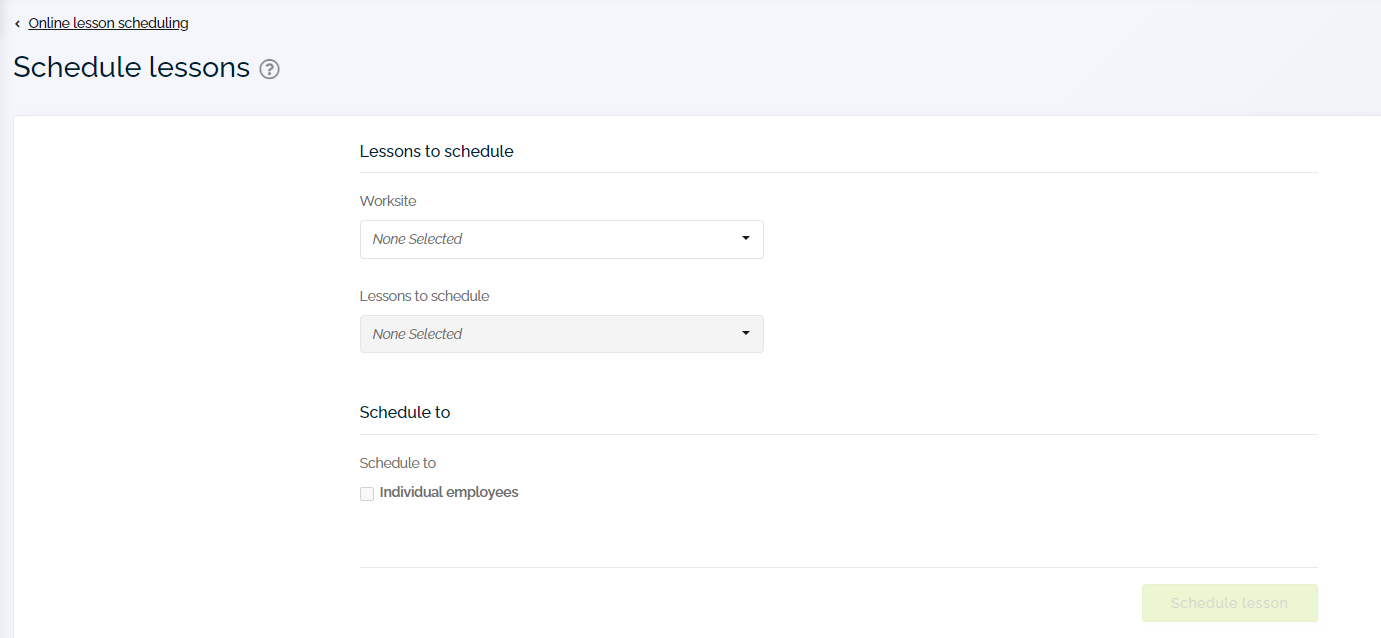The width and height of the screenshot is (1381, 638).
Task: Check Individual employees under Schedule to
Action: (x=367, y=493)
